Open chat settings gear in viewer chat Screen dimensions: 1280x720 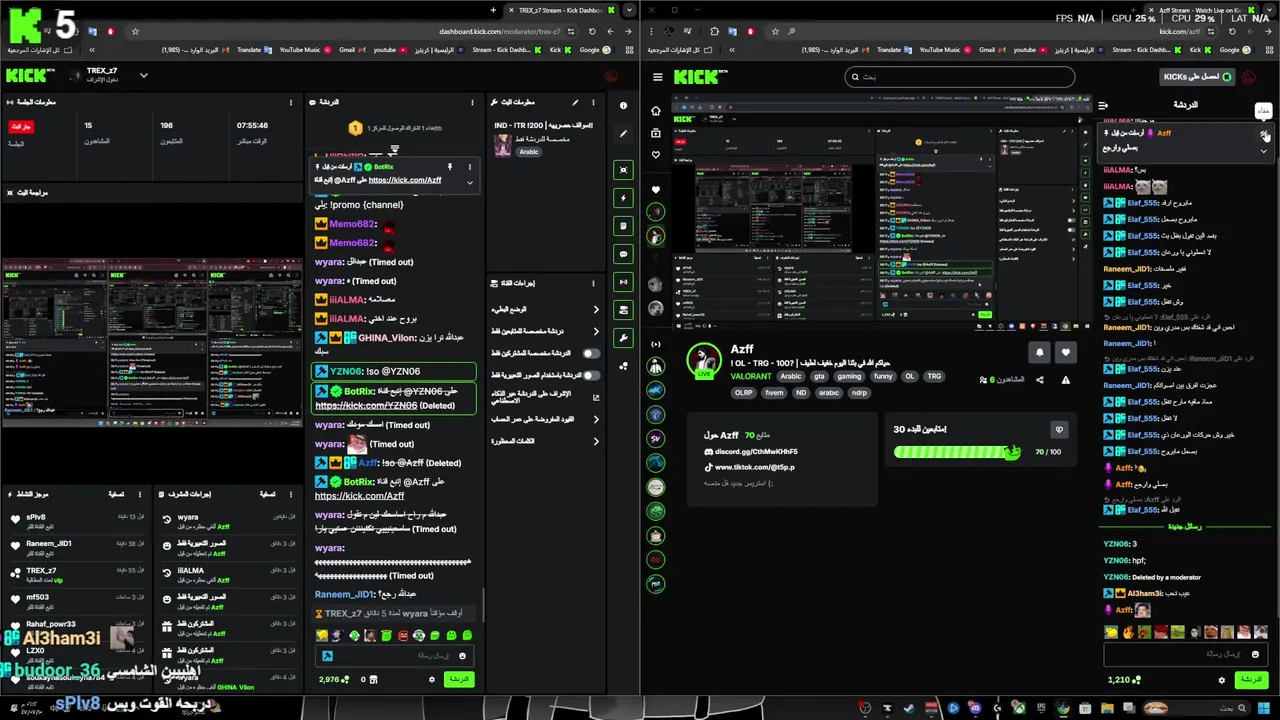[1221, 680]
